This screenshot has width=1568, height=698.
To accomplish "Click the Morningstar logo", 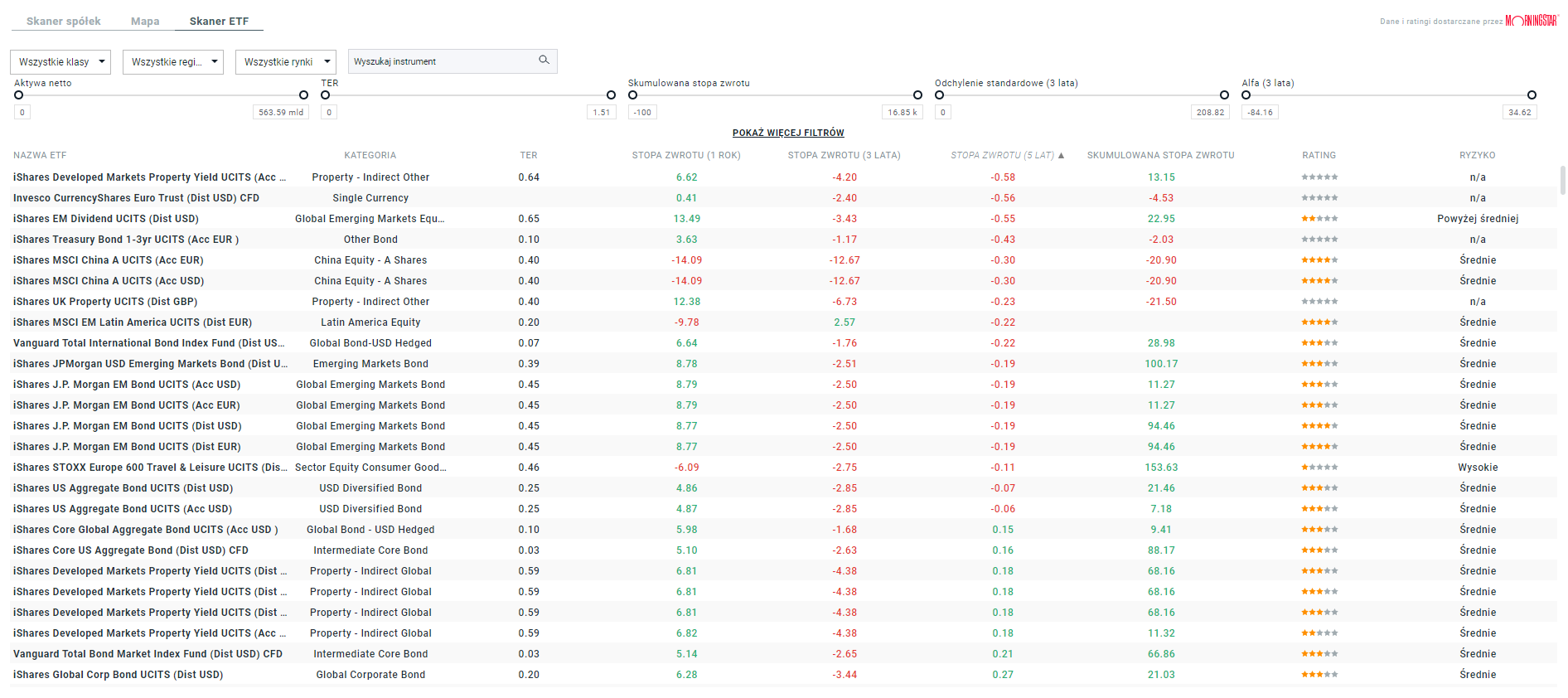I will 1531,21.
